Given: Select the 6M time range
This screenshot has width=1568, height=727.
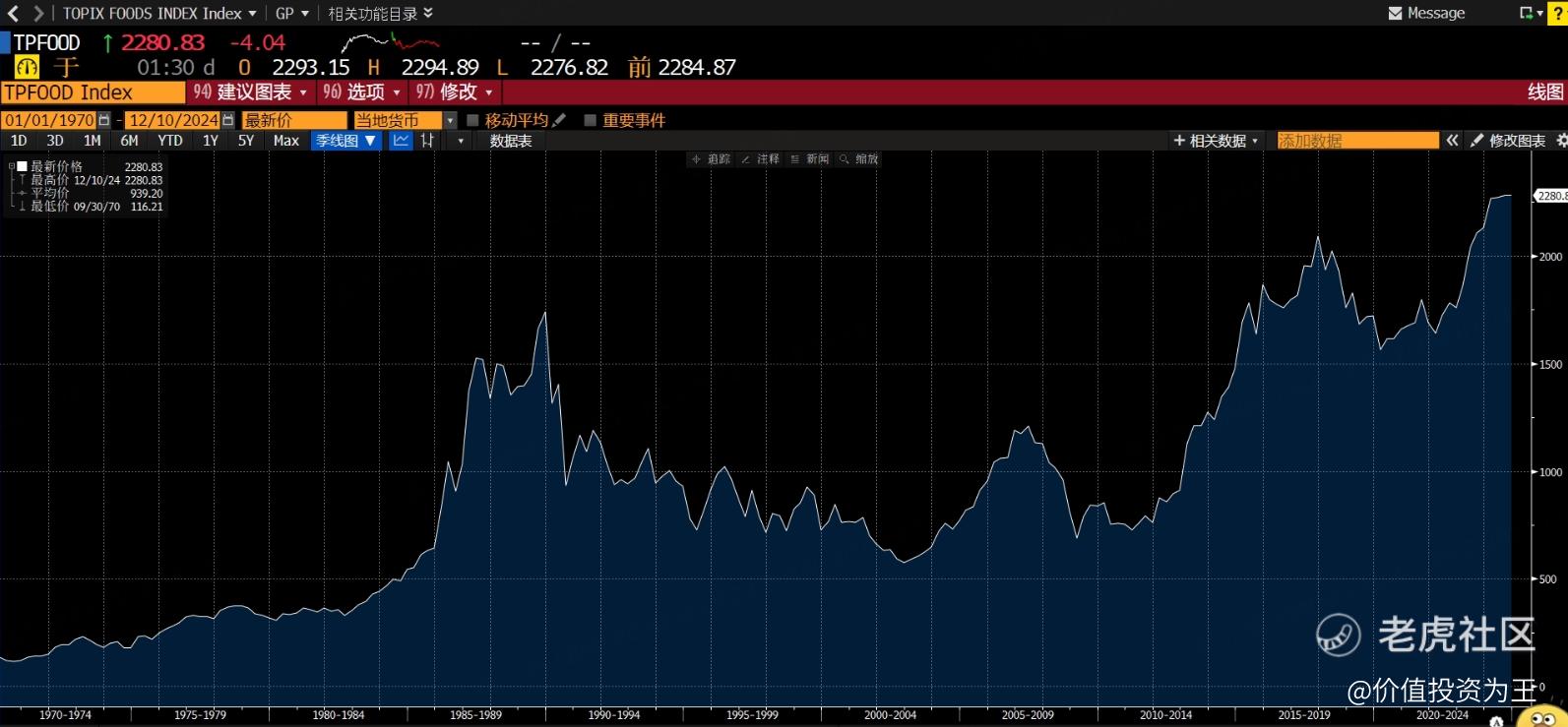Looking at the screenshot, I should click(129, 141).
